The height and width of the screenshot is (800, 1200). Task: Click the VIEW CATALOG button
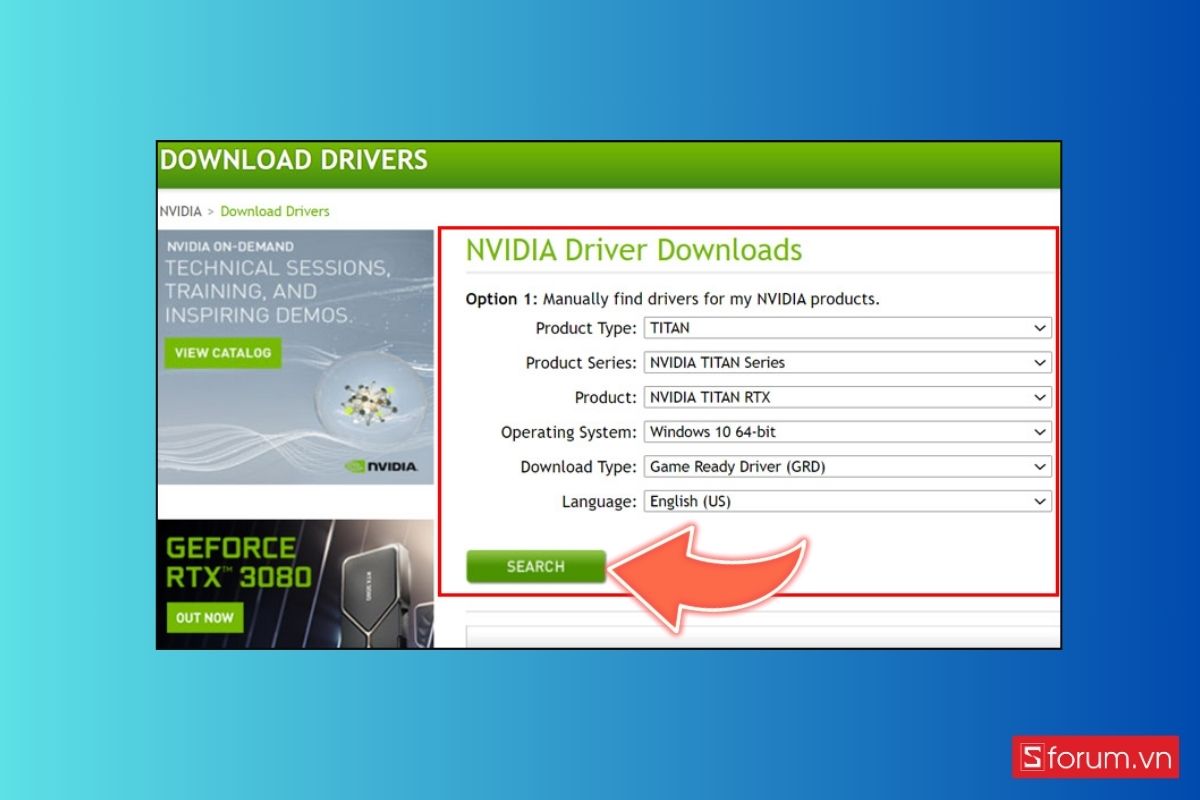(x=223, y=353)
